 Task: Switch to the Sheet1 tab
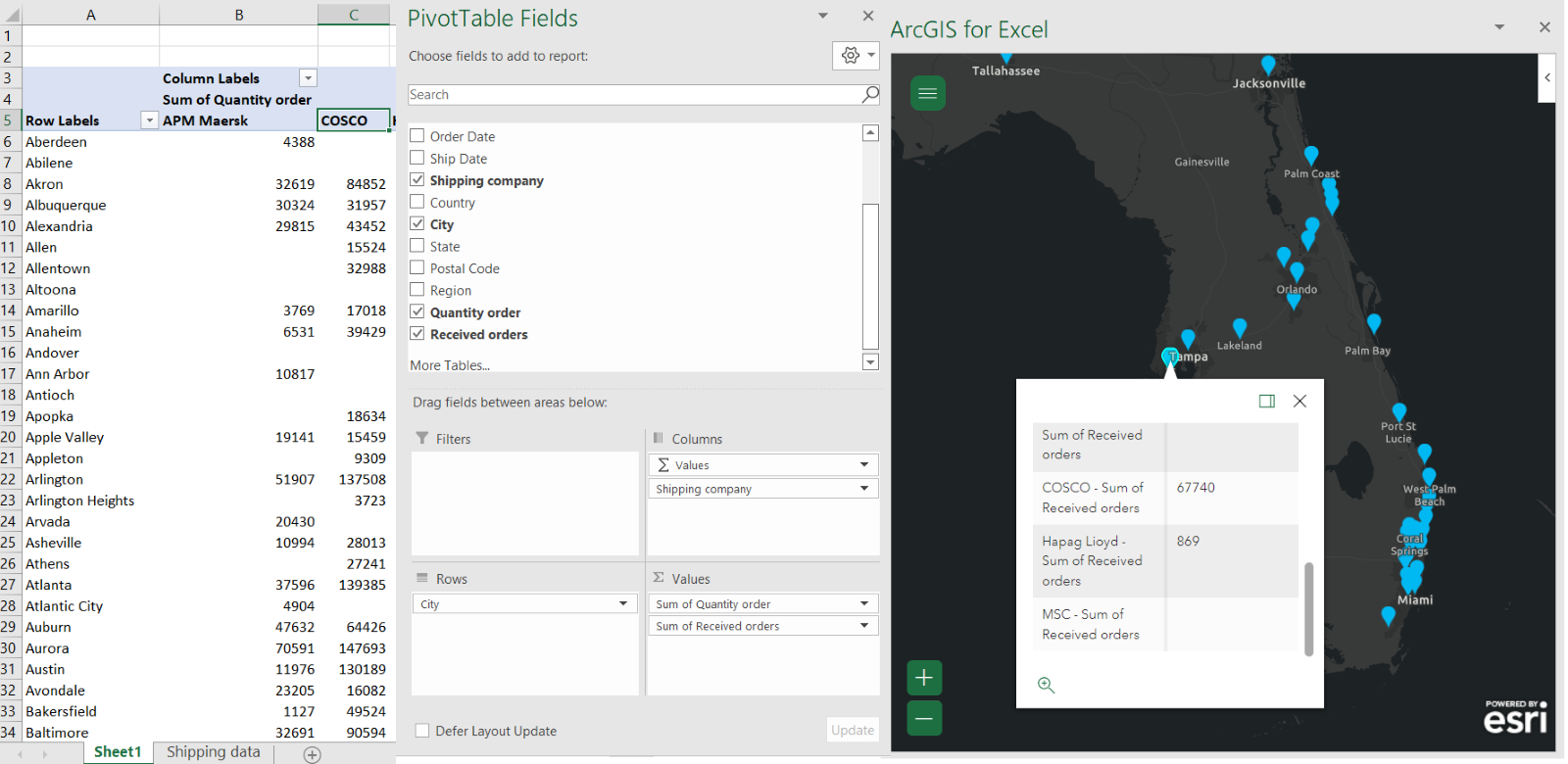118,752
